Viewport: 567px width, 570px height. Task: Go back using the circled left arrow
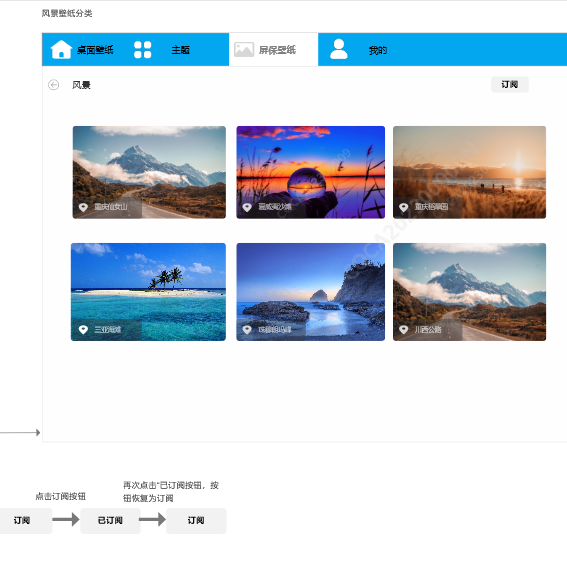(x=53, y=85)
